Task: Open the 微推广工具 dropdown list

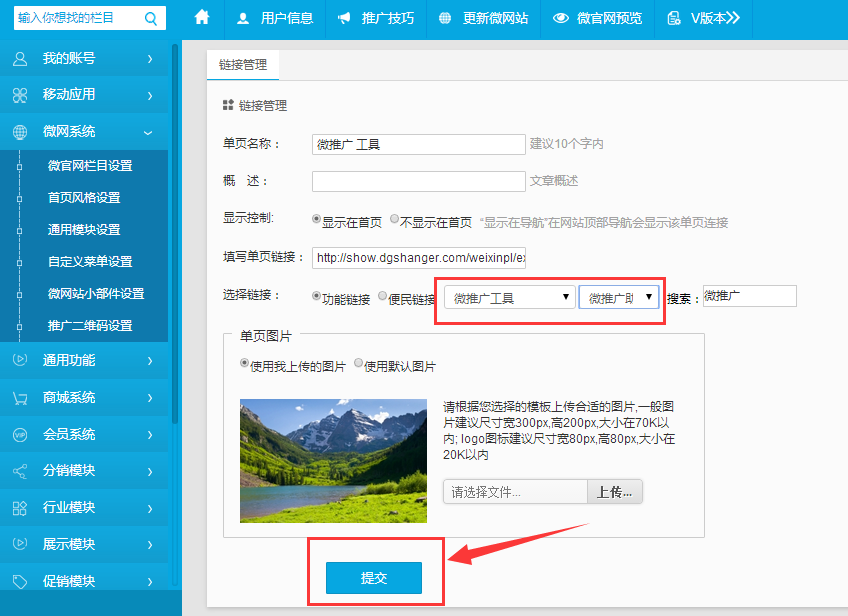Action: pos(509,297)
